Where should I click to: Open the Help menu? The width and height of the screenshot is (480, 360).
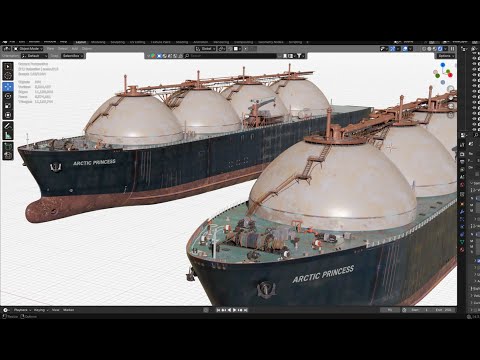click(x=63, y=42)
